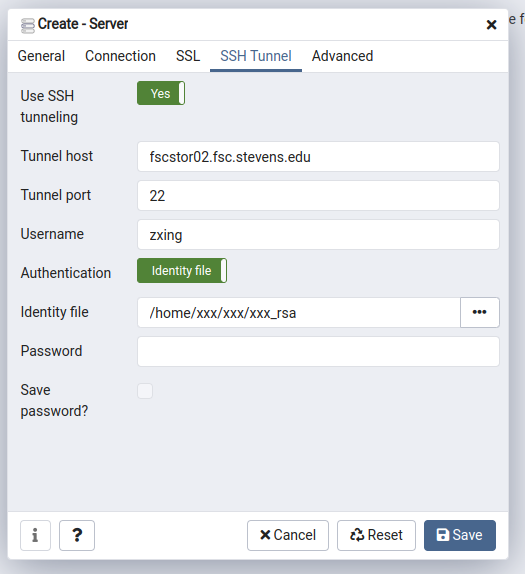
Task: Open the Connection tab
Action: pyautogui.click(x=120, y=56)
